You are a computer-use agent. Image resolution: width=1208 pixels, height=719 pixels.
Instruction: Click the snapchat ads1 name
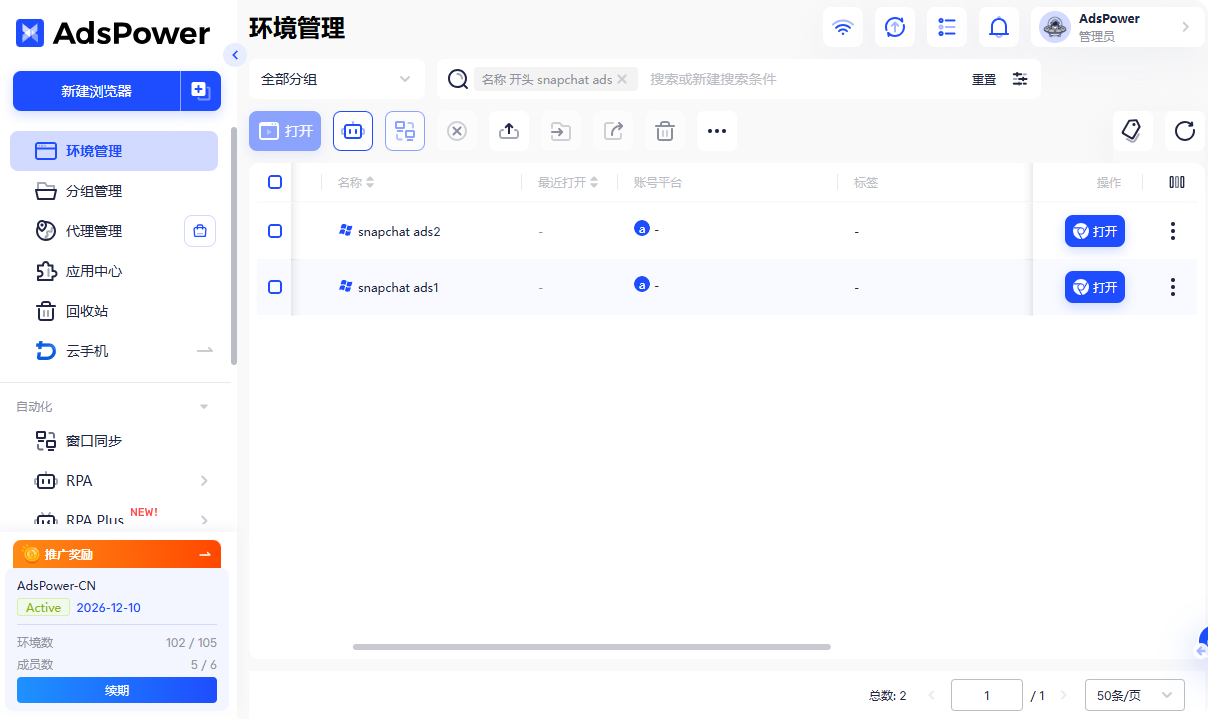pos(398,287)
